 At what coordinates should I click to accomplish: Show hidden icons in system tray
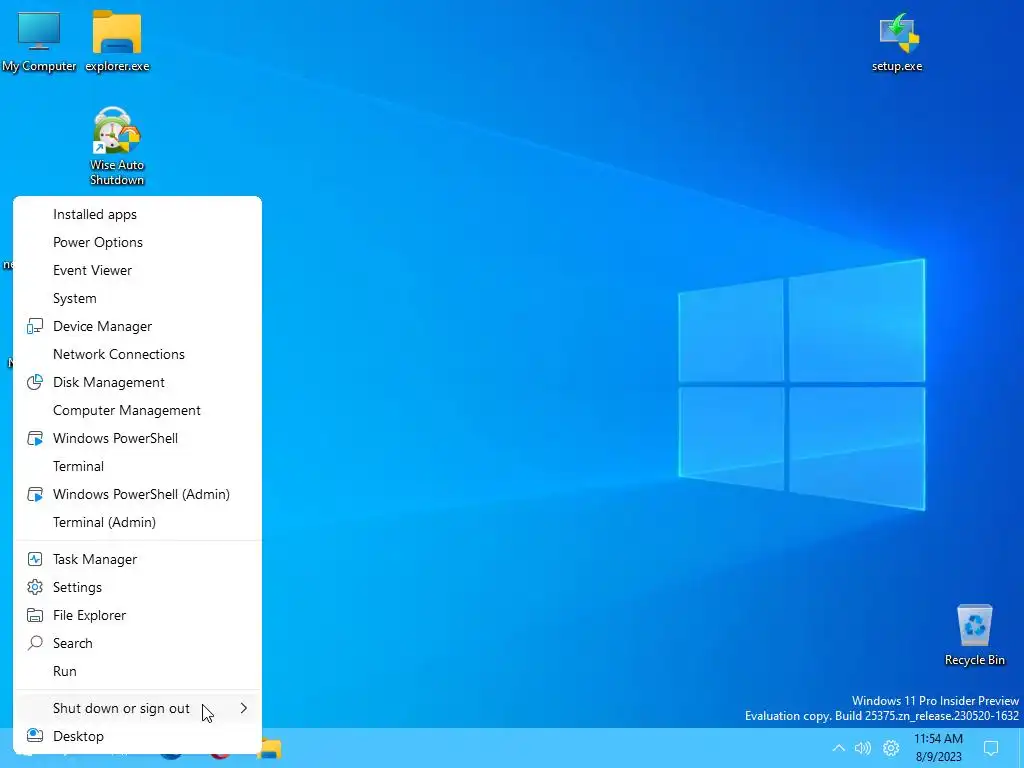[839, 748]
